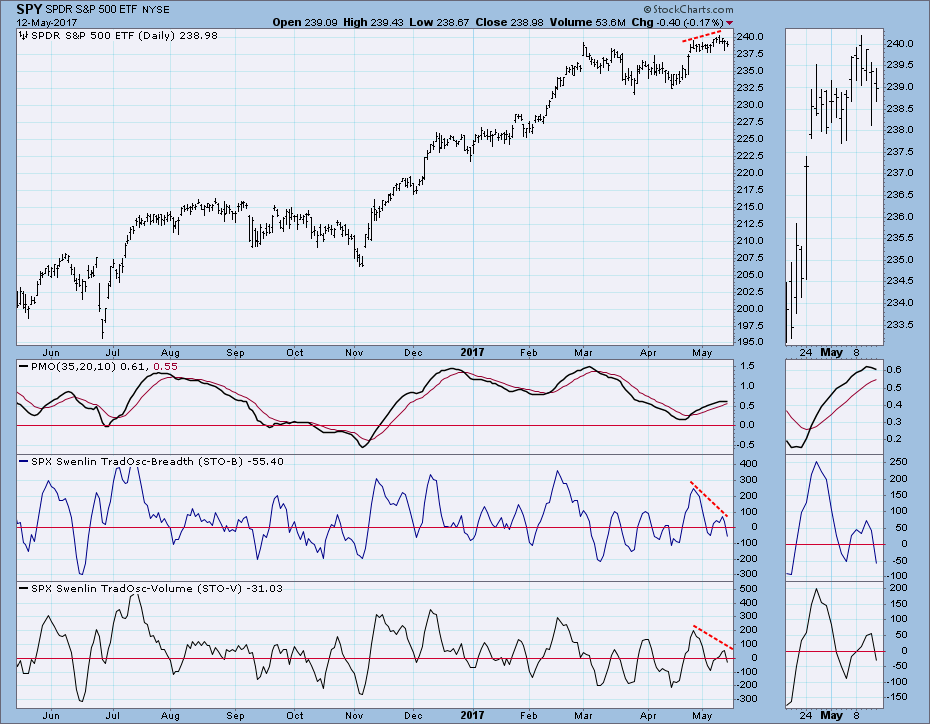The image size is (930, 724).
Task: Click the '212.5' price axis label
Action: (x=751, y=224)
